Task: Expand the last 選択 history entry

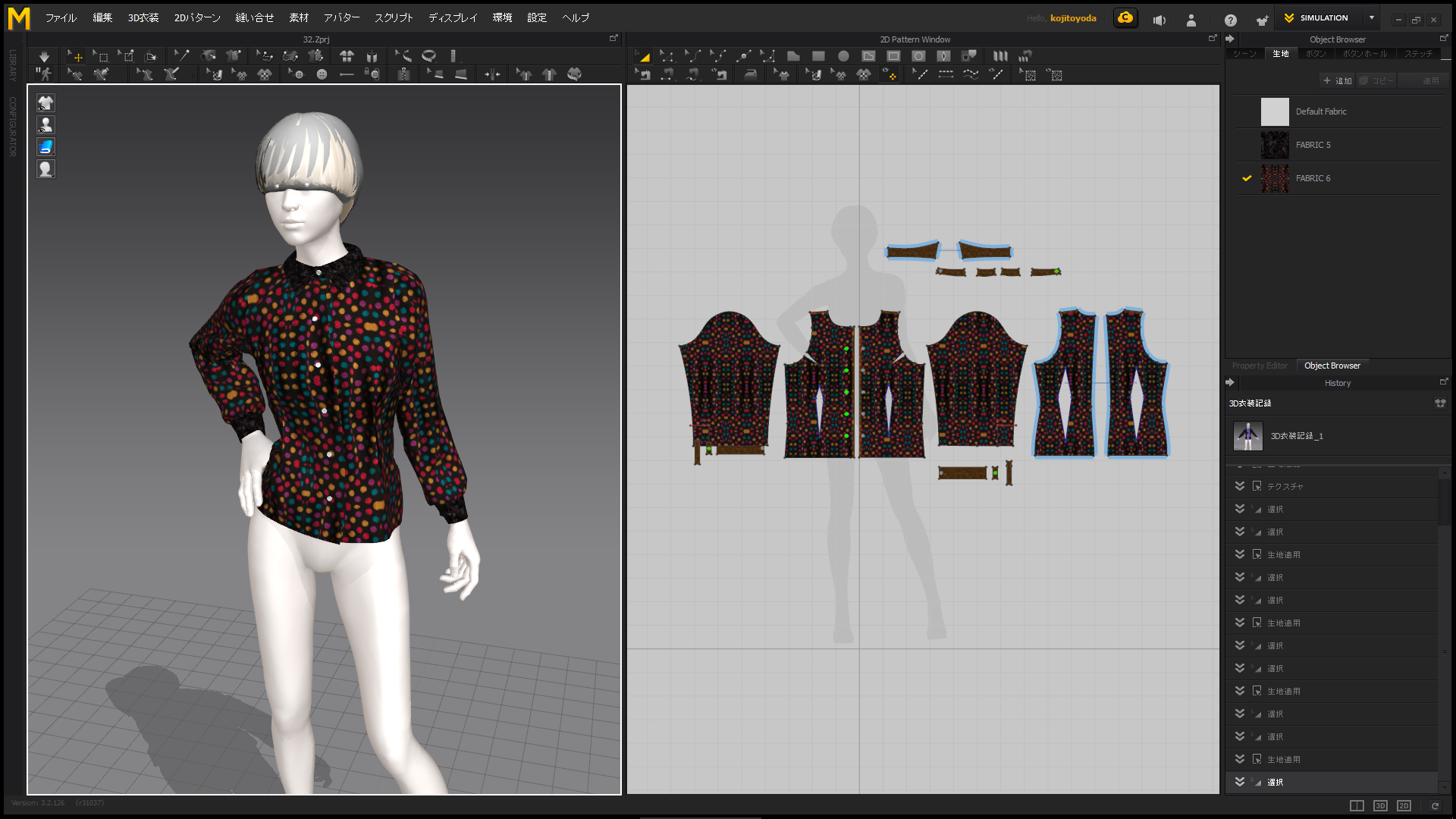Action: (x=1240, y=782)
